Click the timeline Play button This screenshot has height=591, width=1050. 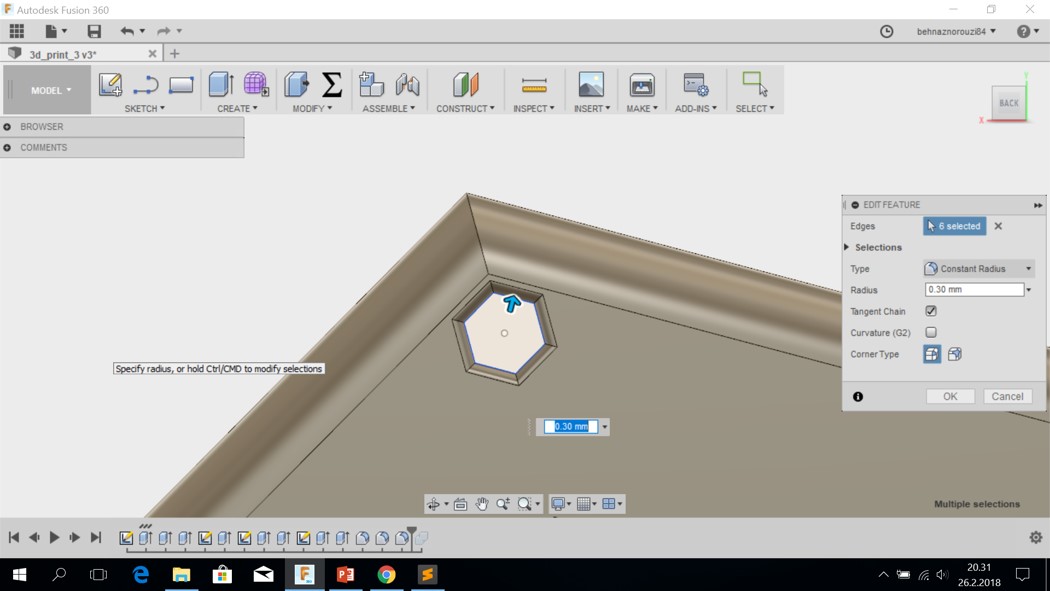click(x=54, y=537)
